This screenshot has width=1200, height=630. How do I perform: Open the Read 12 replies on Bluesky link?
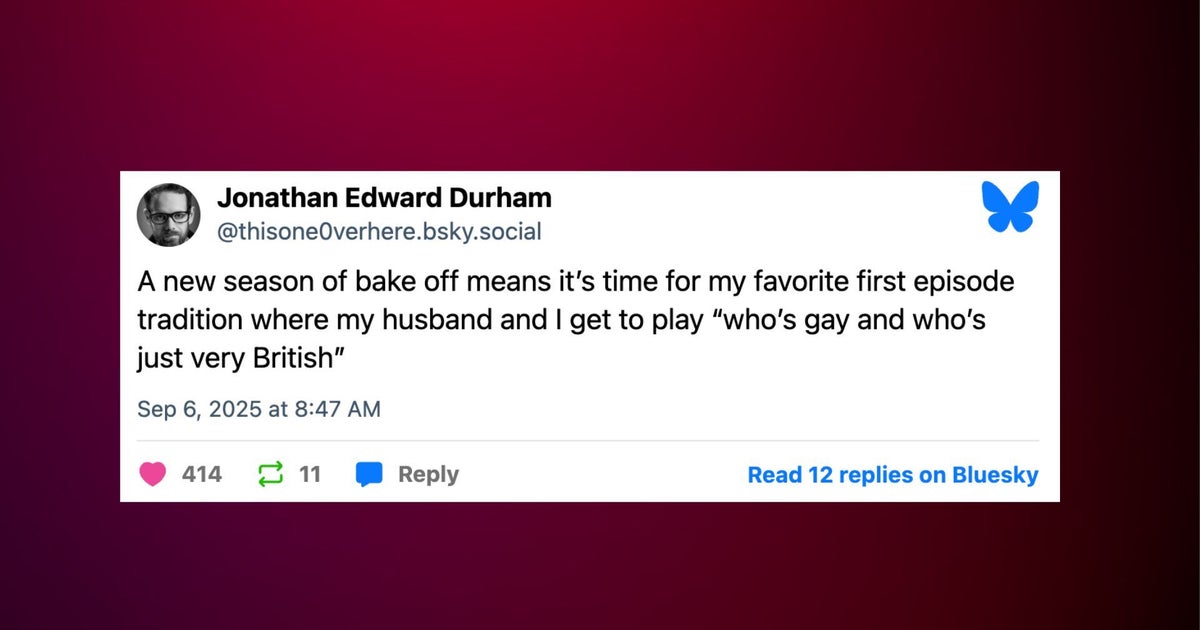coord(892,475)
